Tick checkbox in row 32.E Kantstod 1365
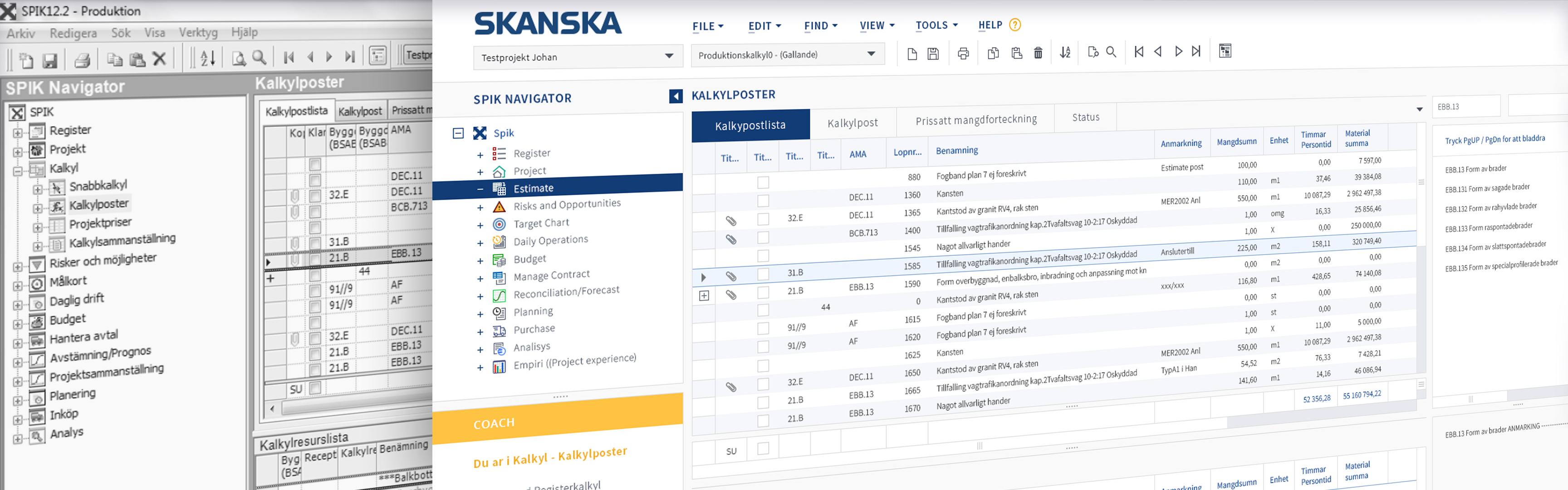 (x=763, y=219)
